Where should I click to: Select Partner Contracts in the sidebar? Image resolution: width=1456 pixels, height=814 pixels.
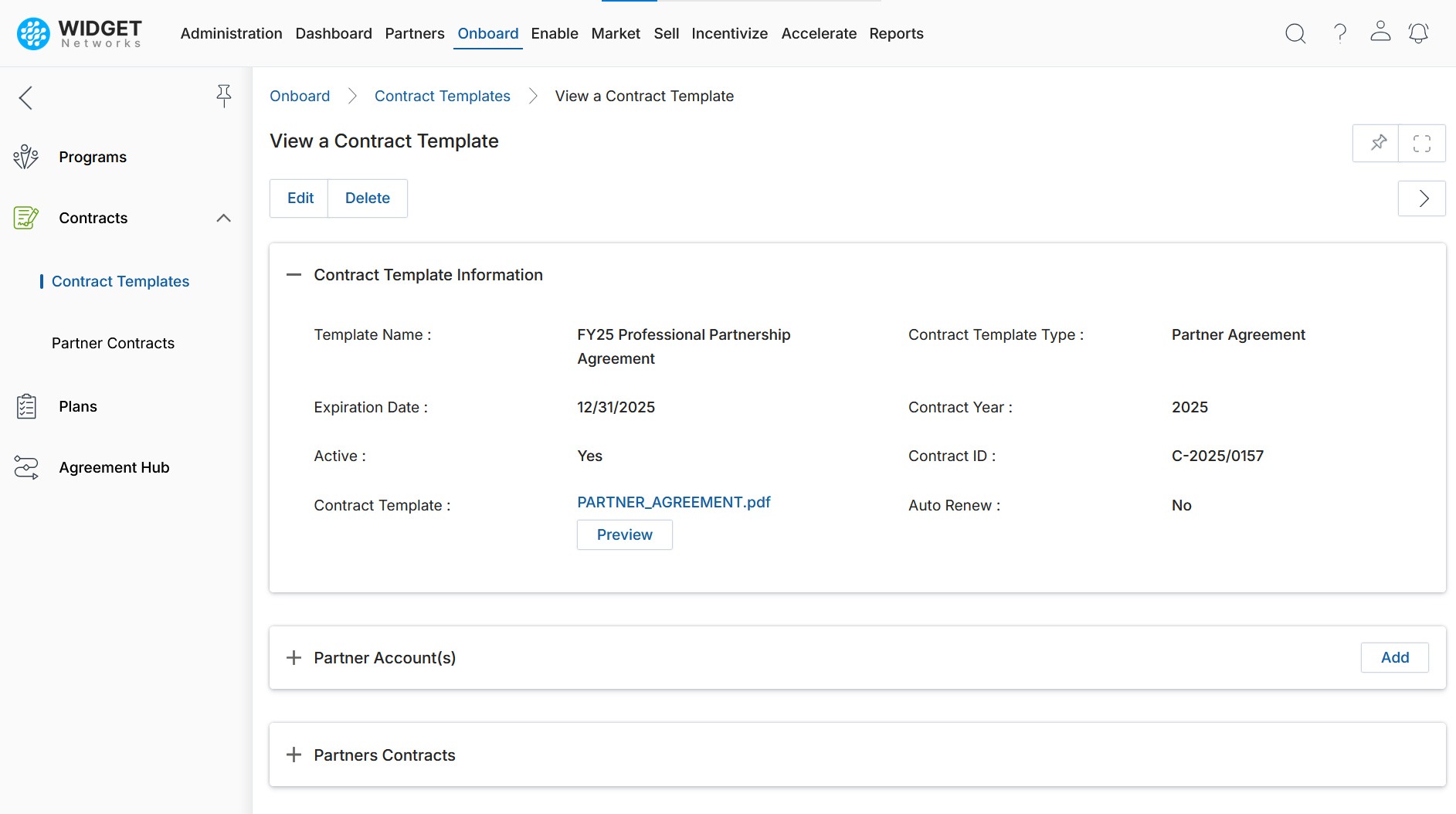113,343
